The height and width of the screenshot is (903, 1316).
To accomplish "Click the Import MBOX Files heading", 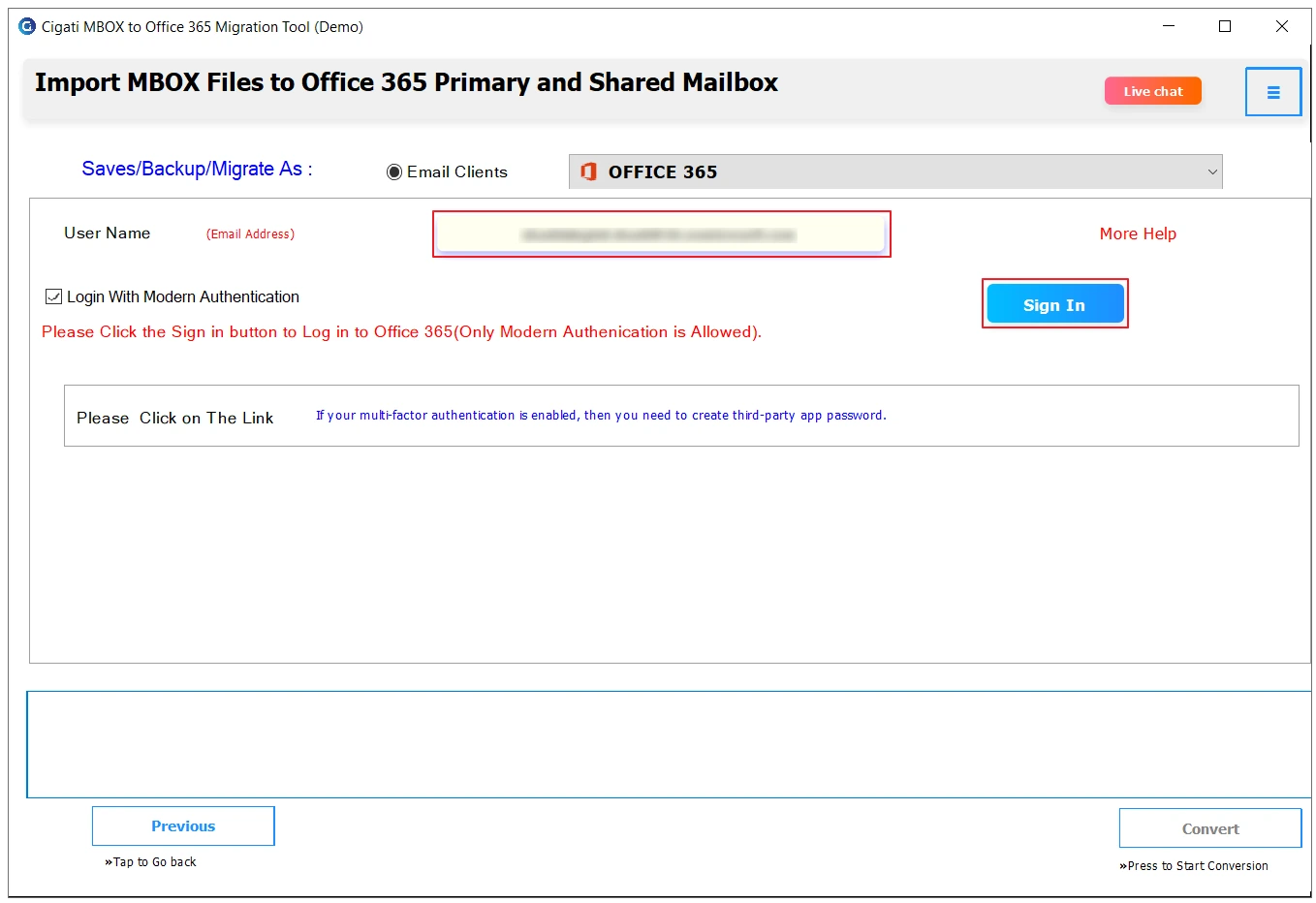I will [406, 82].
